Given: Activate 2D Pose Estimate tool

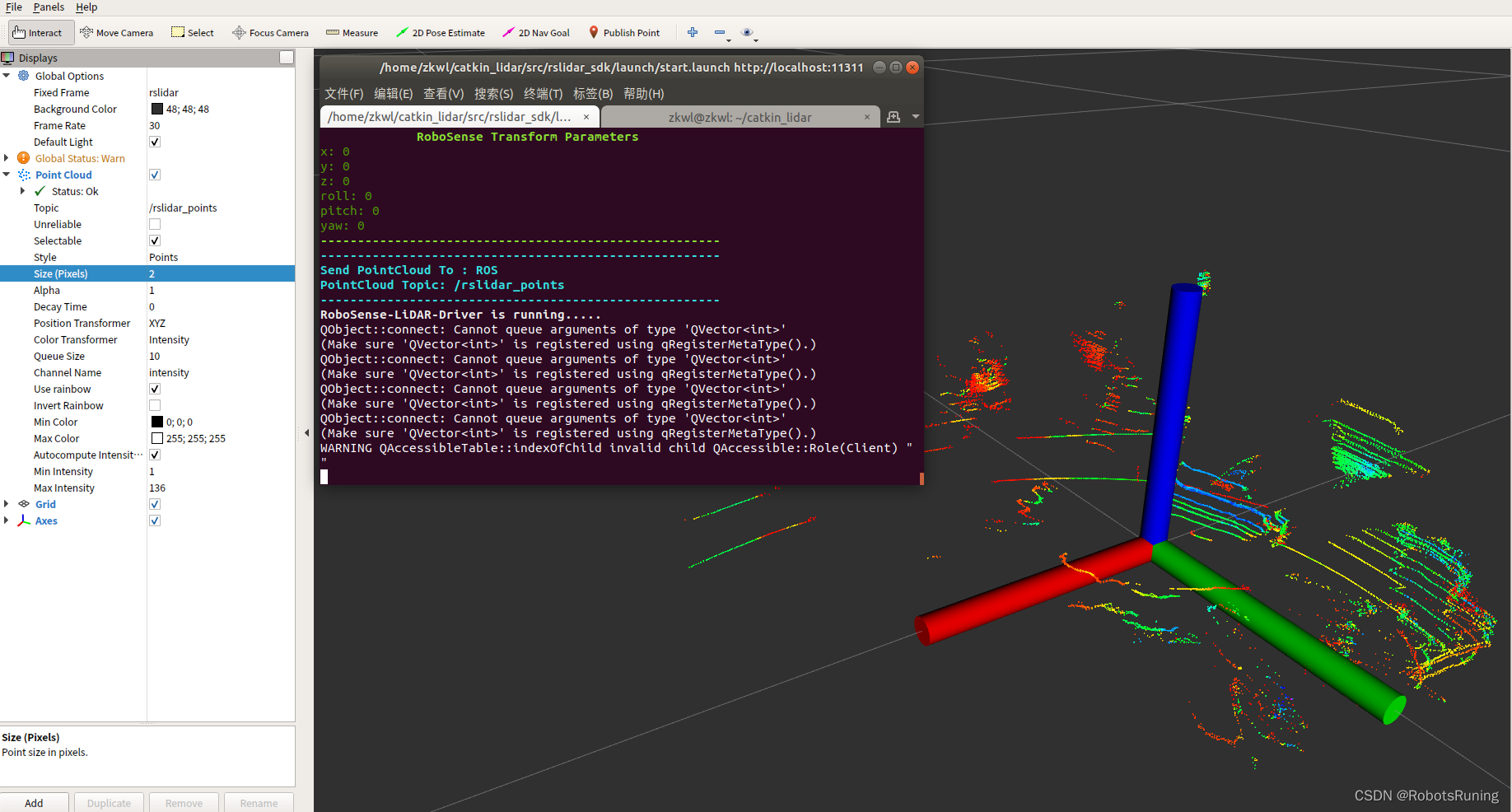Looking at the screenshot, I should pos(440,33).
